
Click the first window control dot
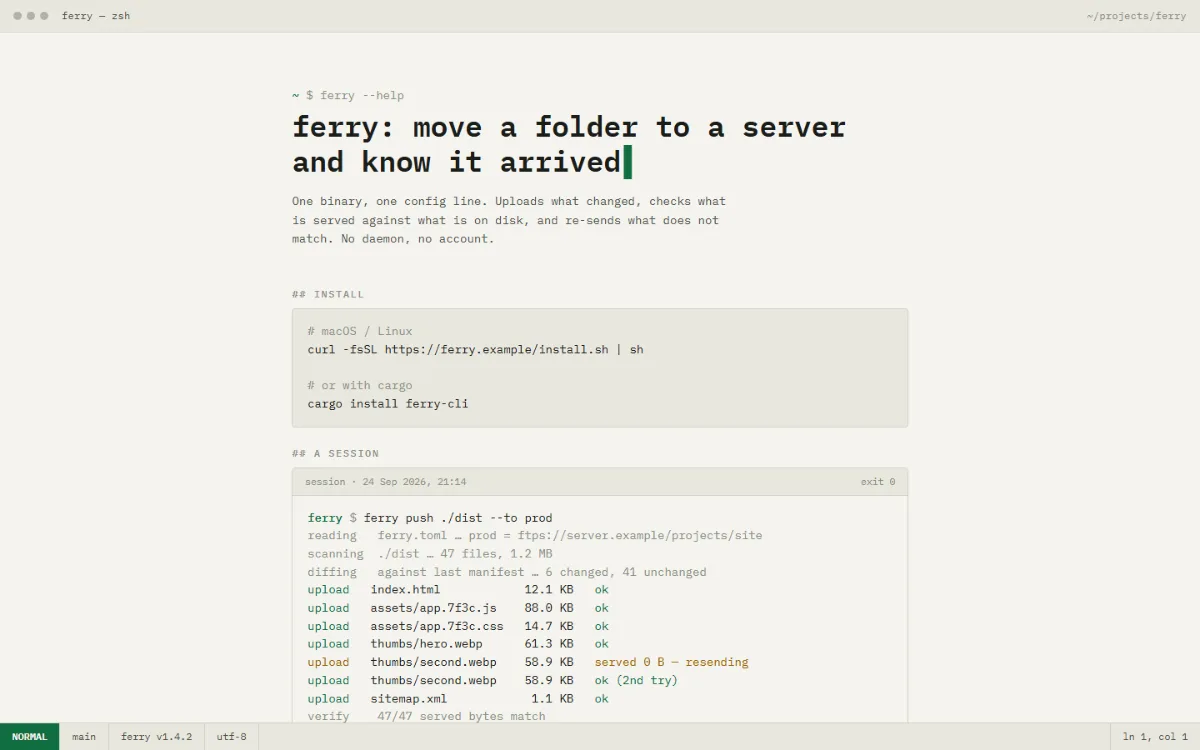[x=18, y=16]
